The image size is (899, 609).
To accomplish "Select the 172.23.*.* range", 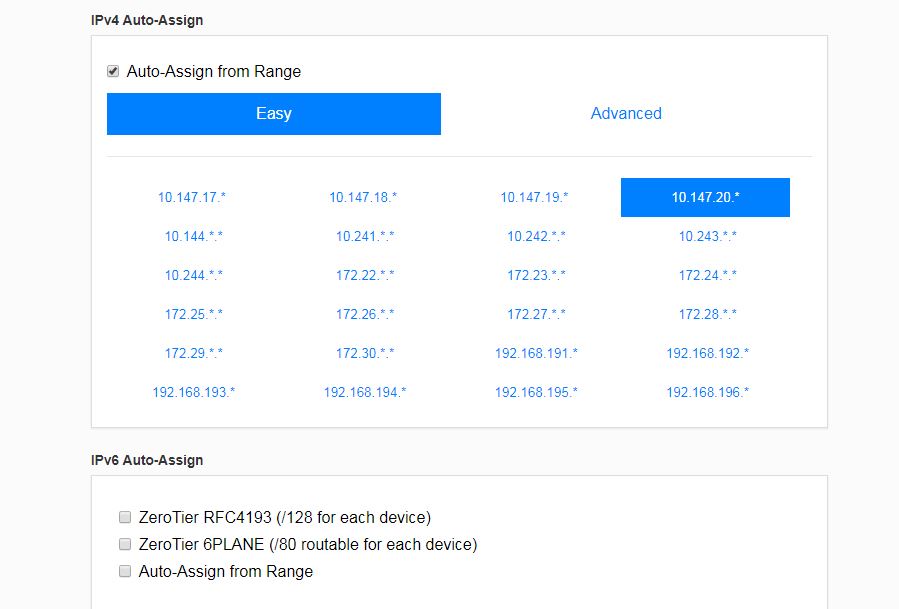I will point(536,275).
